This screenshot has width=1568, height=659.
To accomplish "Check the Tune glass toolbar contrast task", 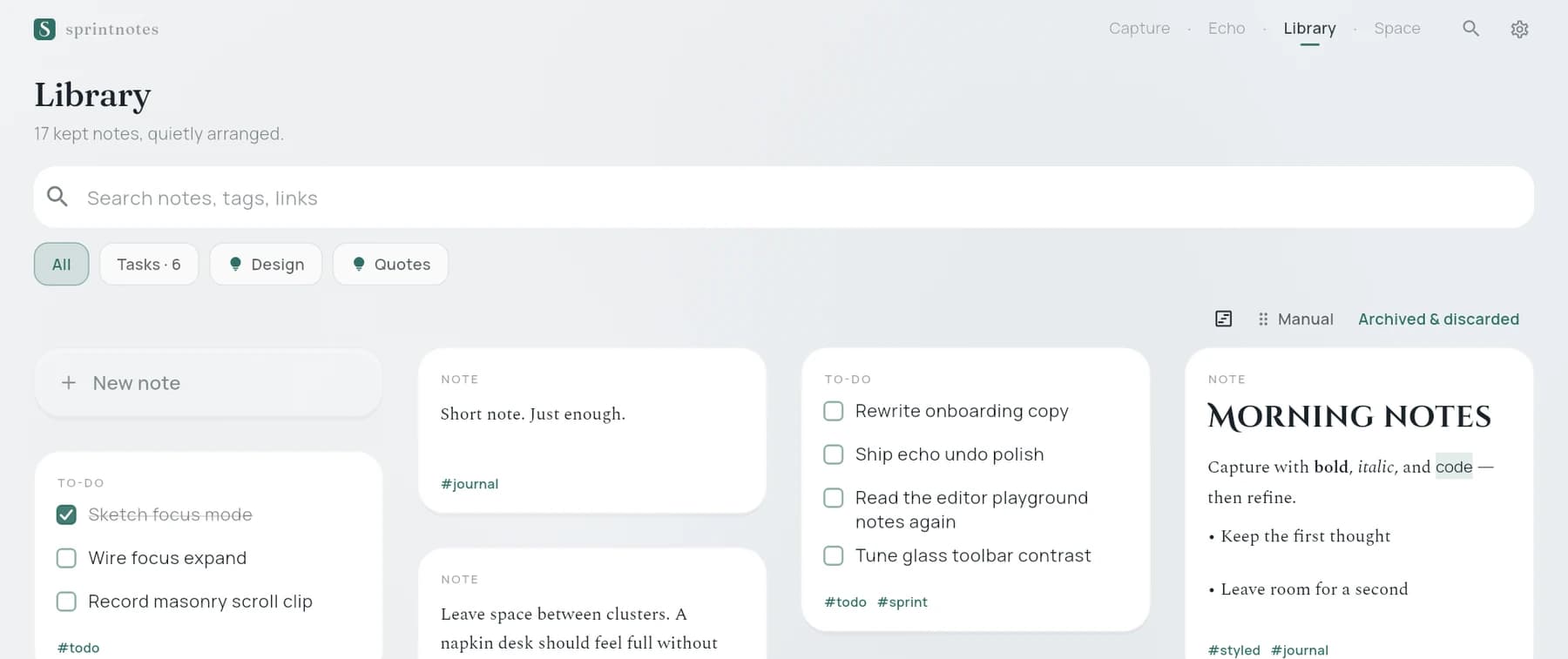I will [x=834, y=555].
